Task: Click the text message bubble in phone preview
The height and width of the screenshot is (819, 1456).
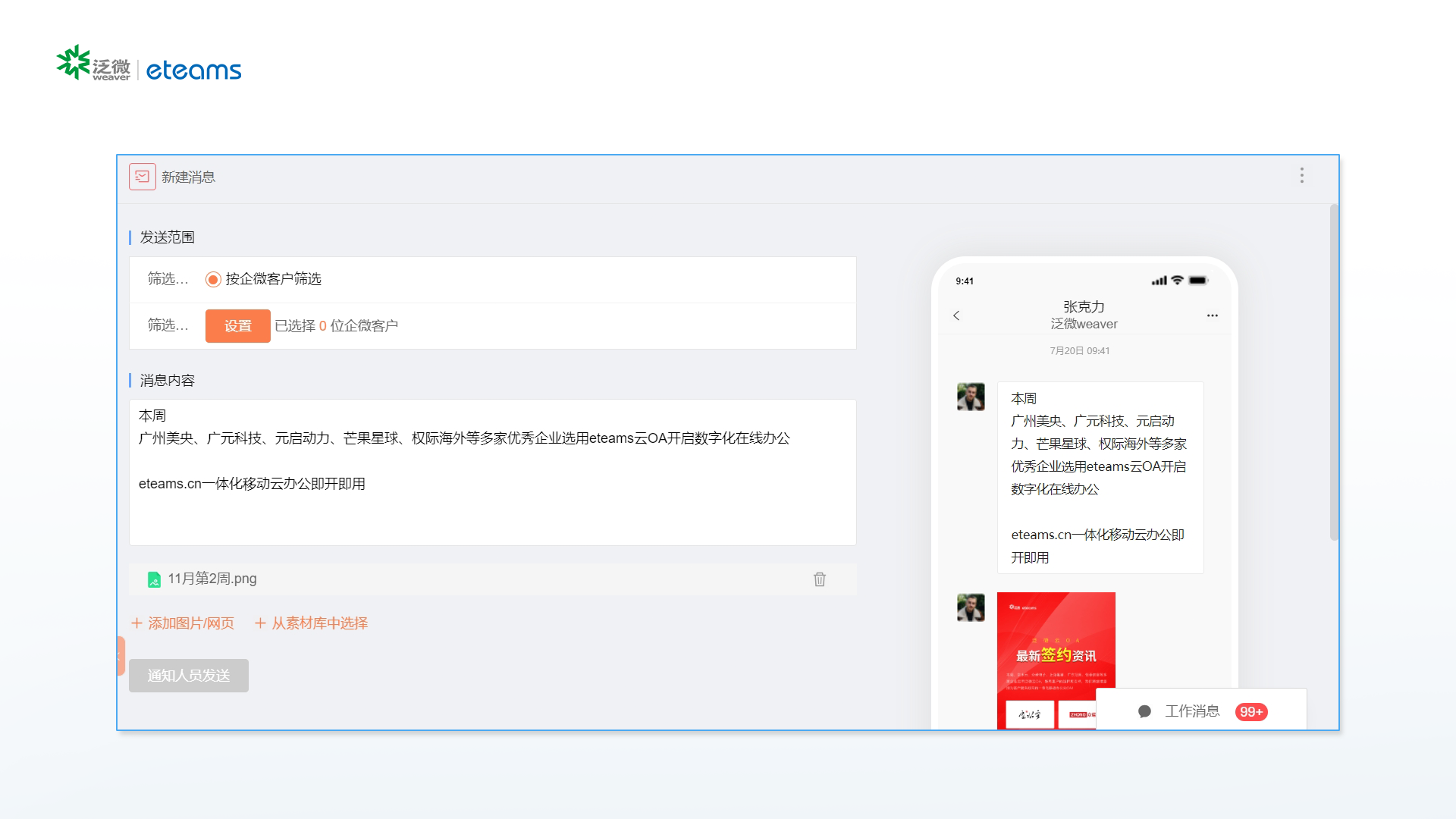Action: [x=1100, y=478]
